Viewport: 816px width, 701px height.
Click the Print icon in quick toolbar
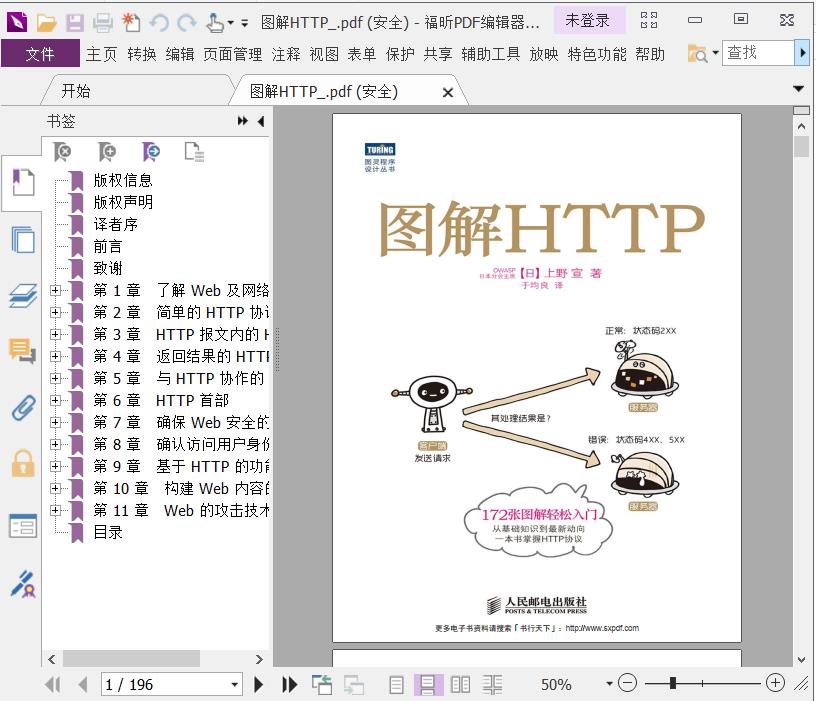click(x=103, y=22)
